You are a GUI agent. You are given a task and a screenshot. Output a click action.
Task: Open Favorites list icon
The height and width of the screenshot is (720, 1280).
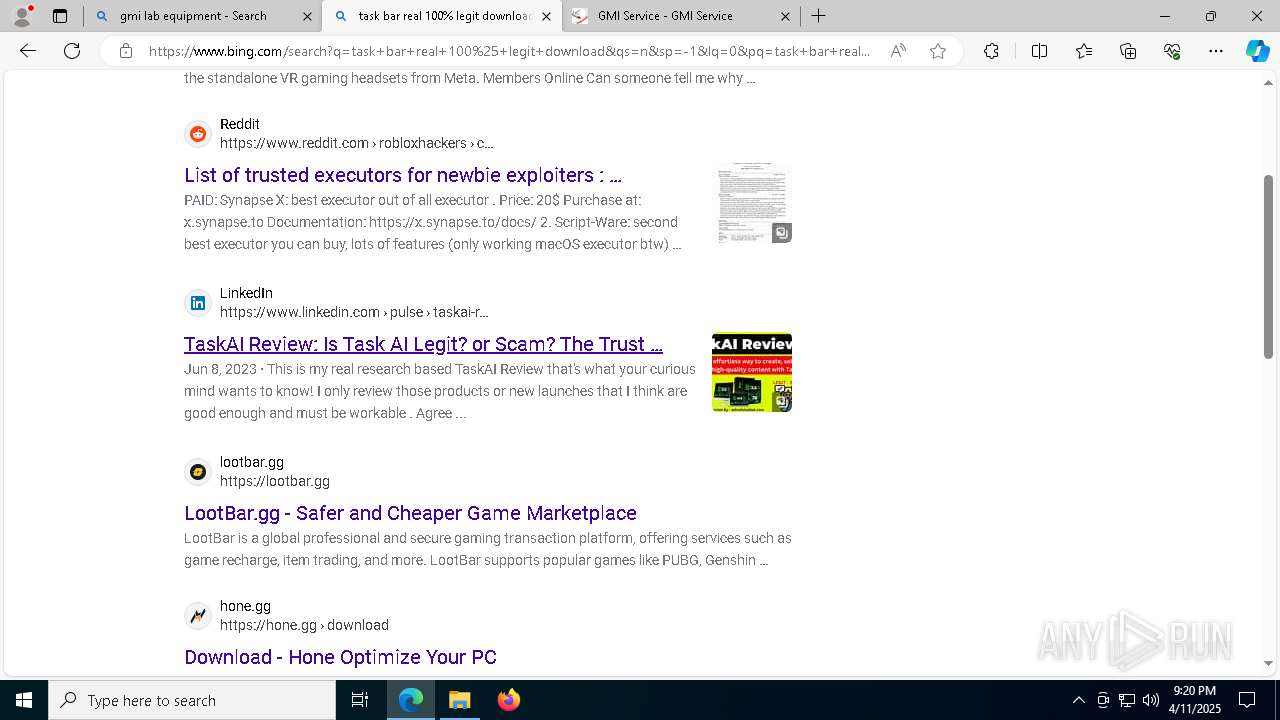(x=1084, y=51)
